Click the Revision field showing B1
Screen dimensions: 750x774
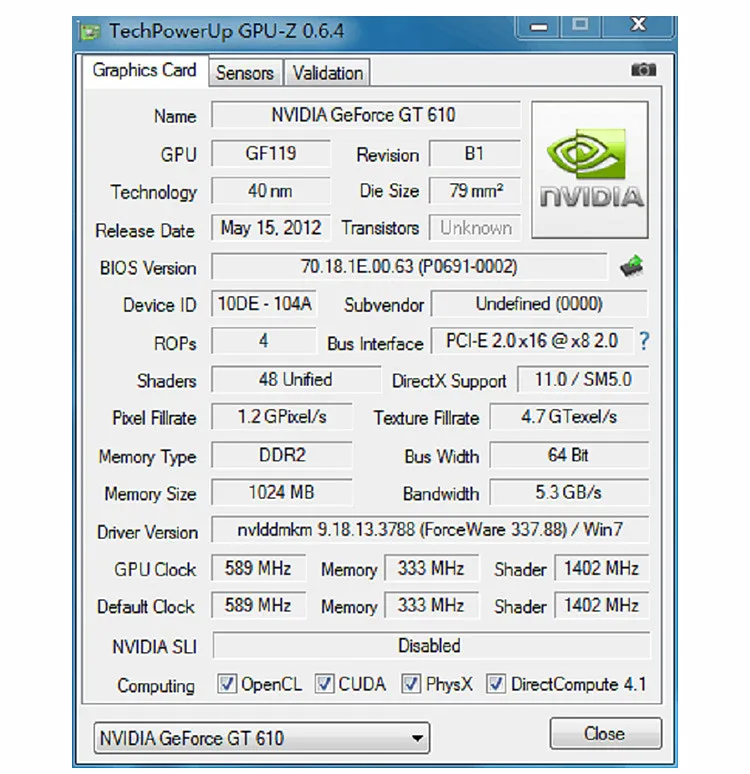[474, 154]
